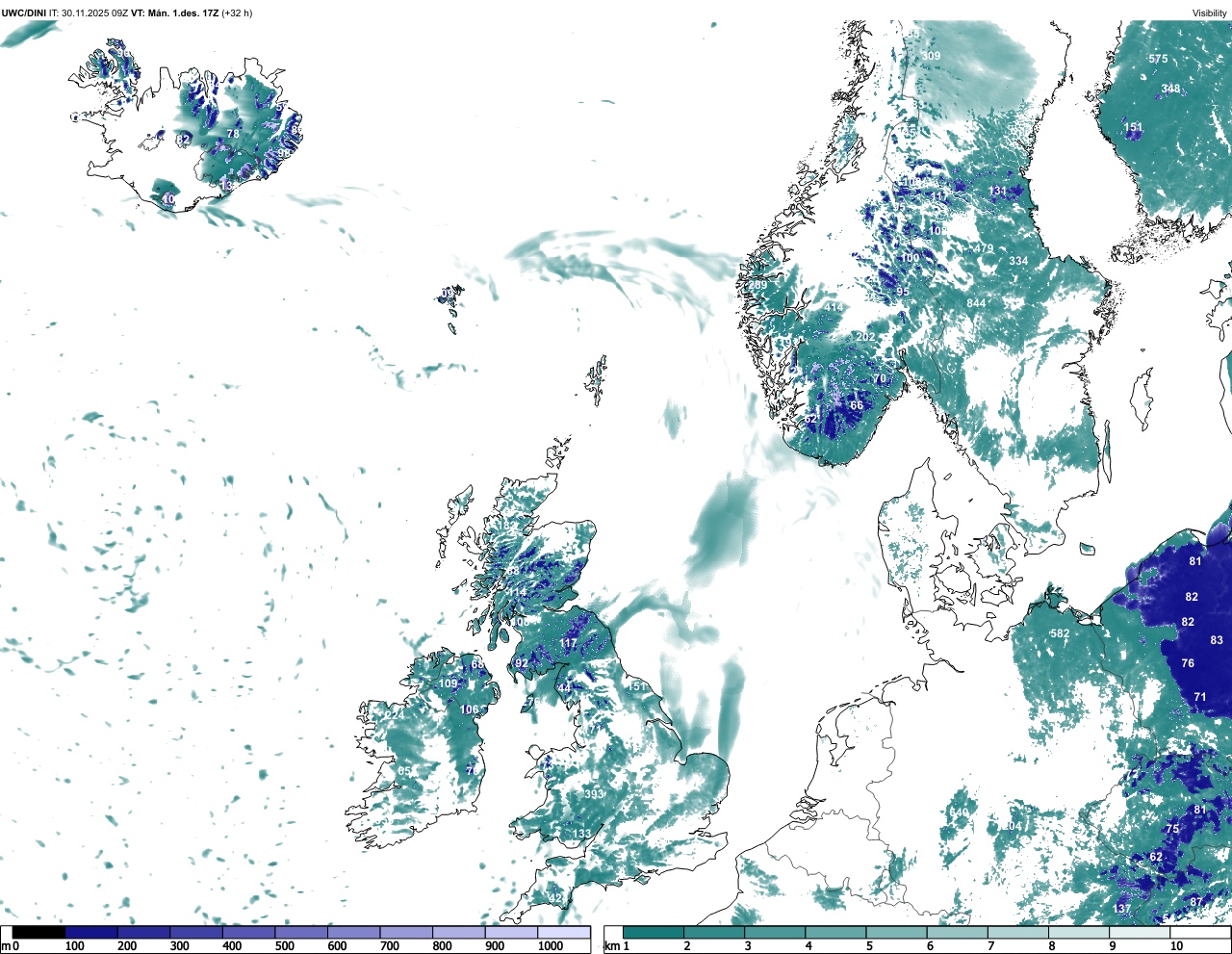Image resolution: width=1232 pixels, height=954 pixels.
Task: Click the "66" value in southern Norway
Action: (857, 405)
